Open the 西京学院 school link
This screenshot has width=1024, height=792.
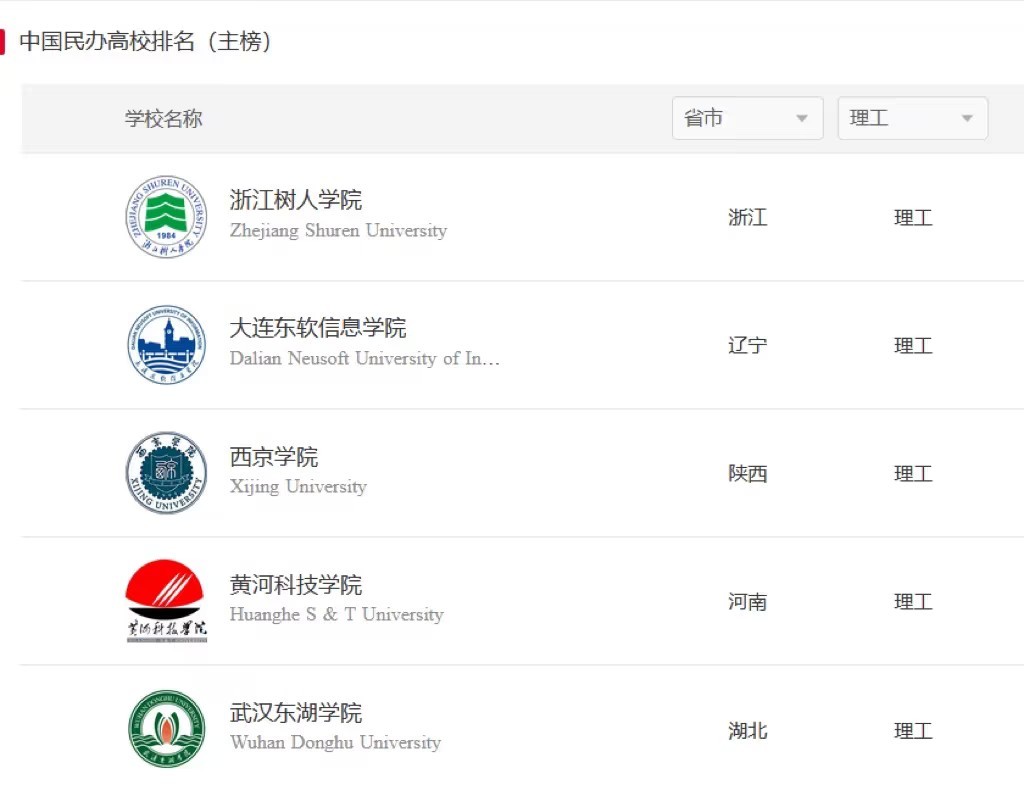coord(274,457)
